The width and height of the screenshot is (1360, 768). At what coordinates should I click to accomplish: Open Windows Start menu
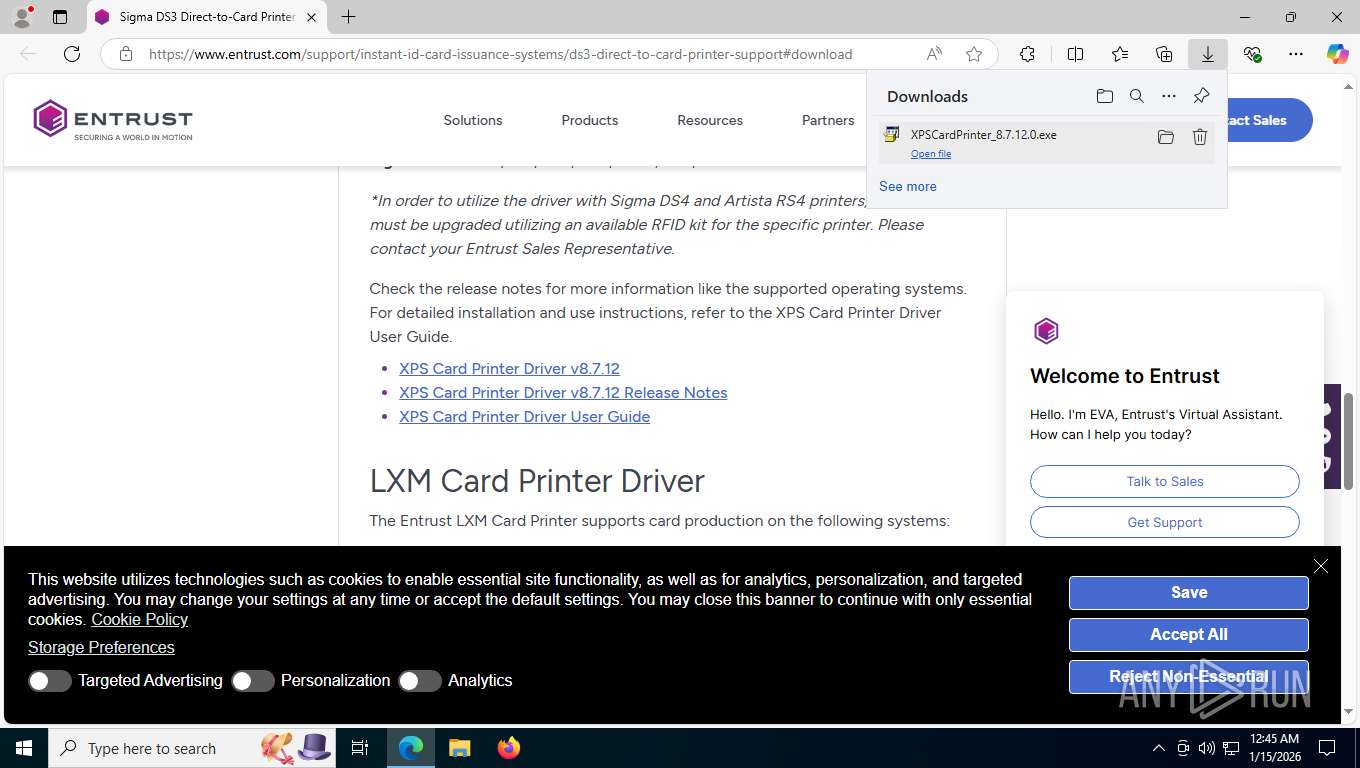(x=23, y=748)
